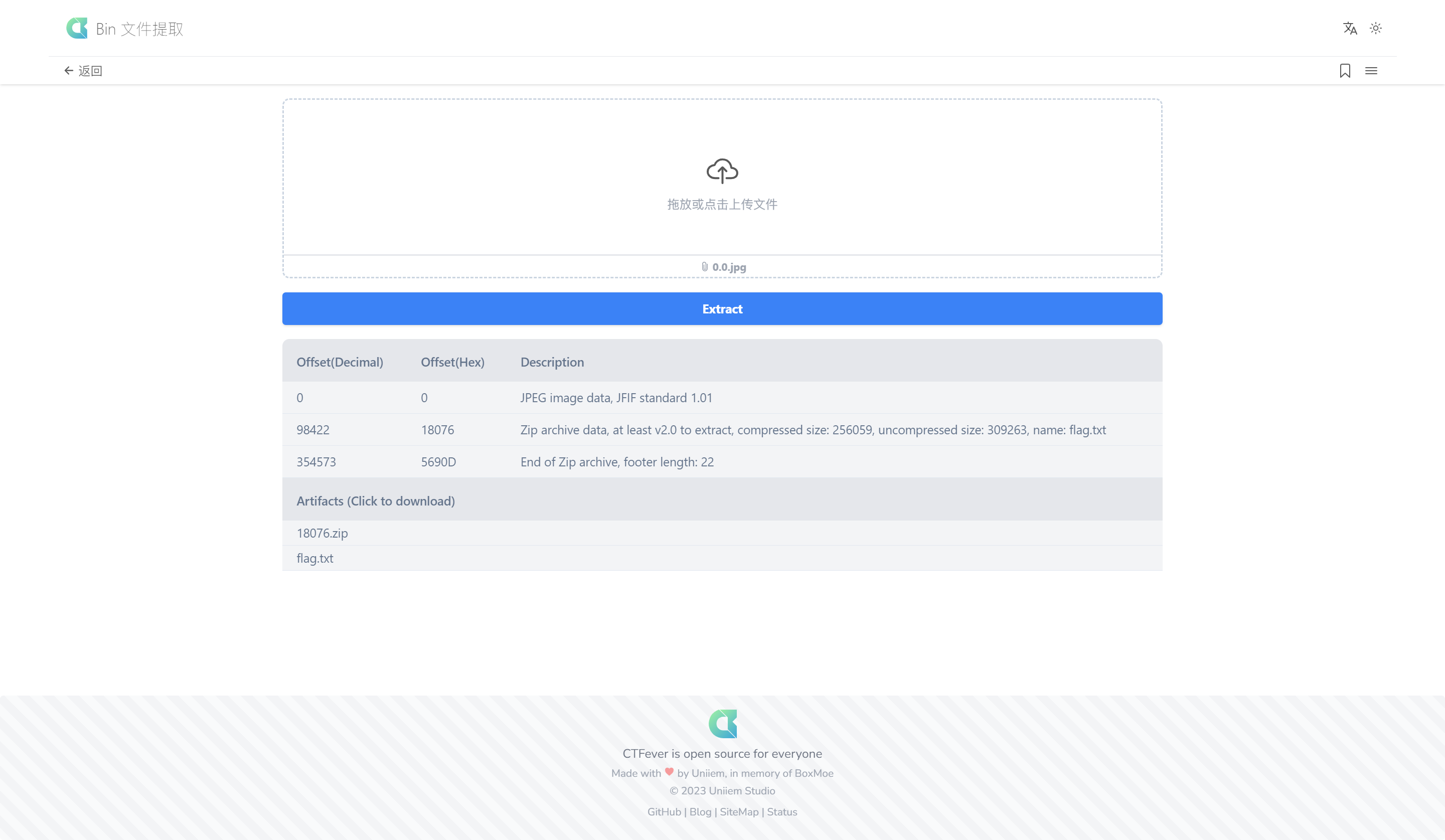Click the paperclip icon beside 0.0.jpg

[704, 266]
